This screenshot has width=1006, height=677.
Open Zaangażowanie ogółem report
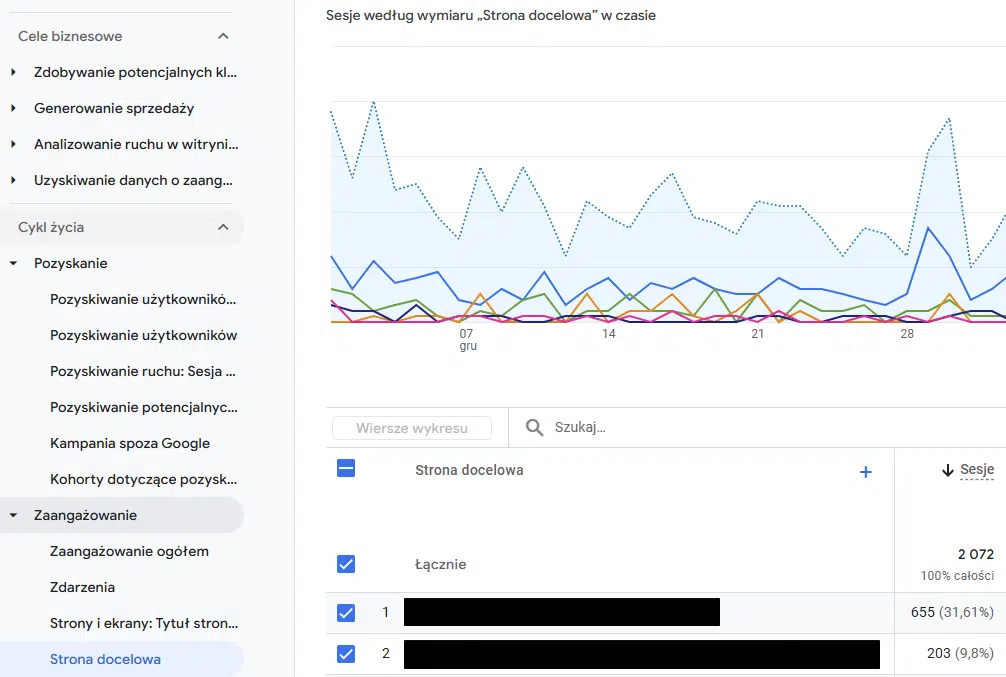point(129,551)
